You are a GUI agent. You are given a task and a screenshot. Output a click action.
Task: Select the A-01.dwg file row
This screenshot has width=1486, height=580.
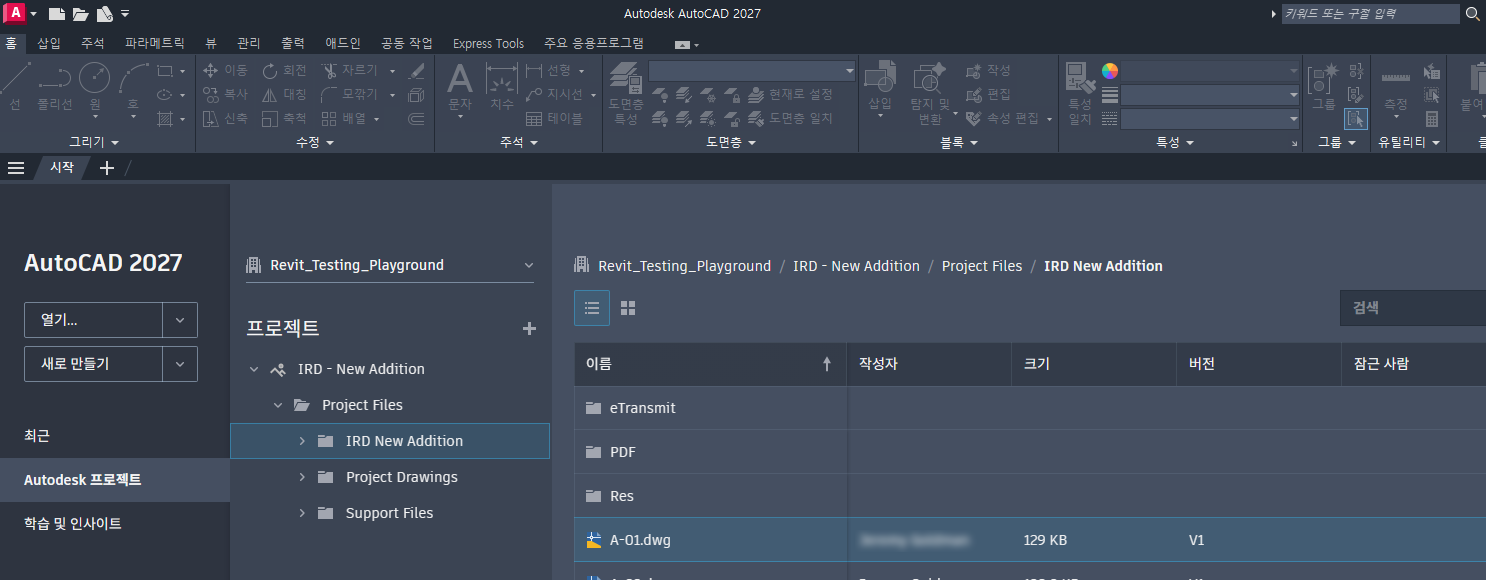[1030, 540]
